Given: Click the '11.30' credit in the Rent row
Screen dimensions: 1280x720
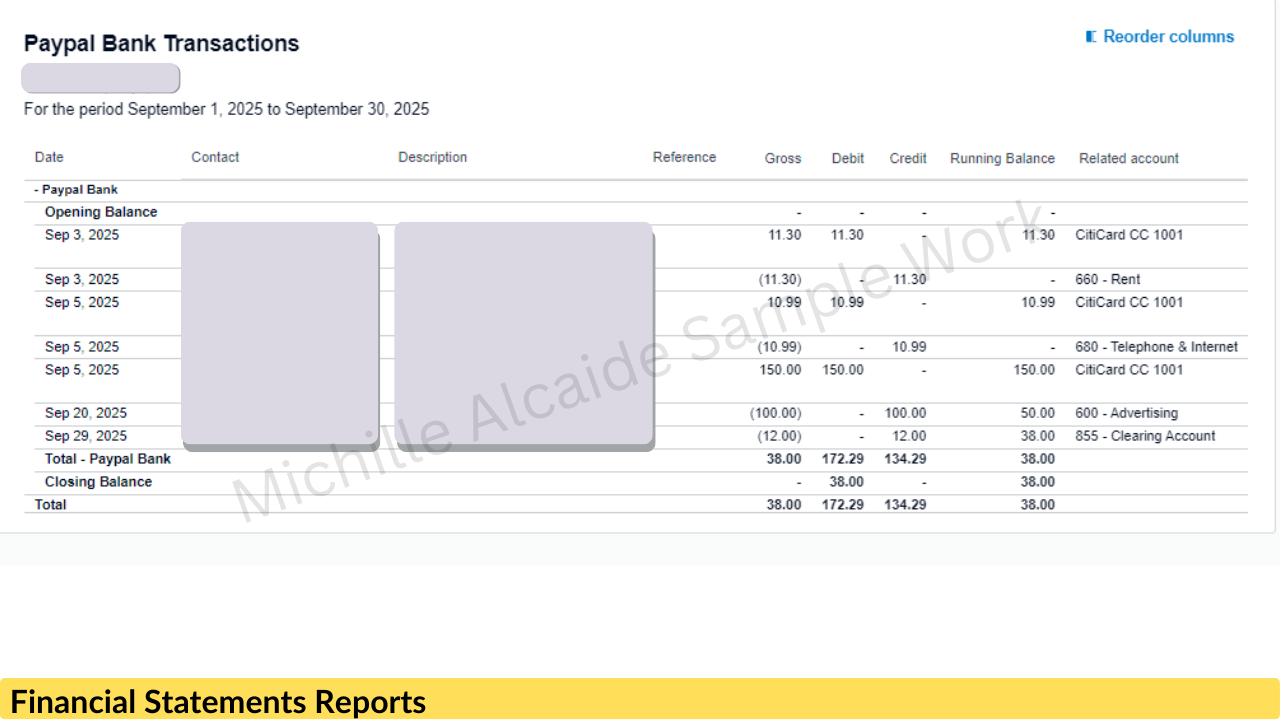Looking at the screenshot, I should click(x=910, y=280).
